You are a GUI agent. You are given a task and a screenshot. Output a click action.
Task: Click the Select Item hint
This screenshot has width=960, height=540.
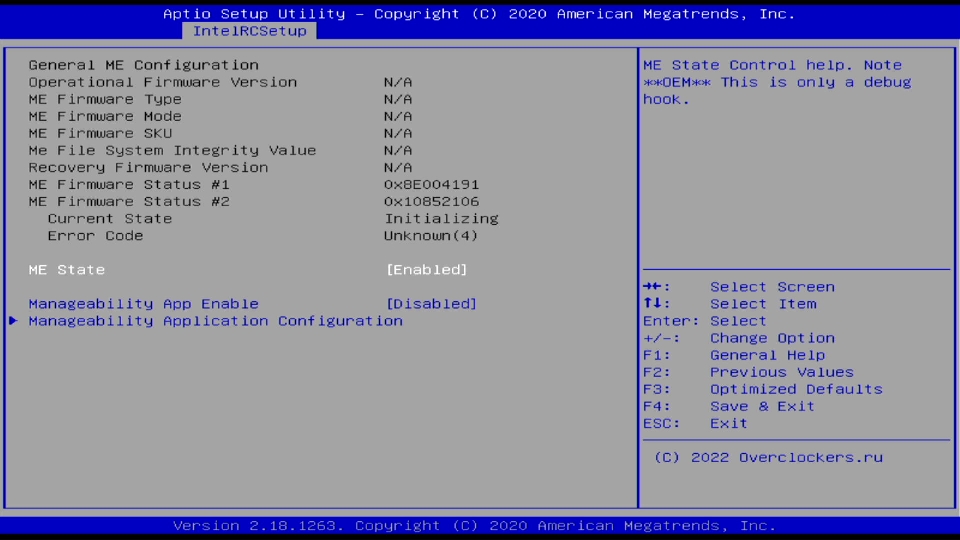coord(763,304)
